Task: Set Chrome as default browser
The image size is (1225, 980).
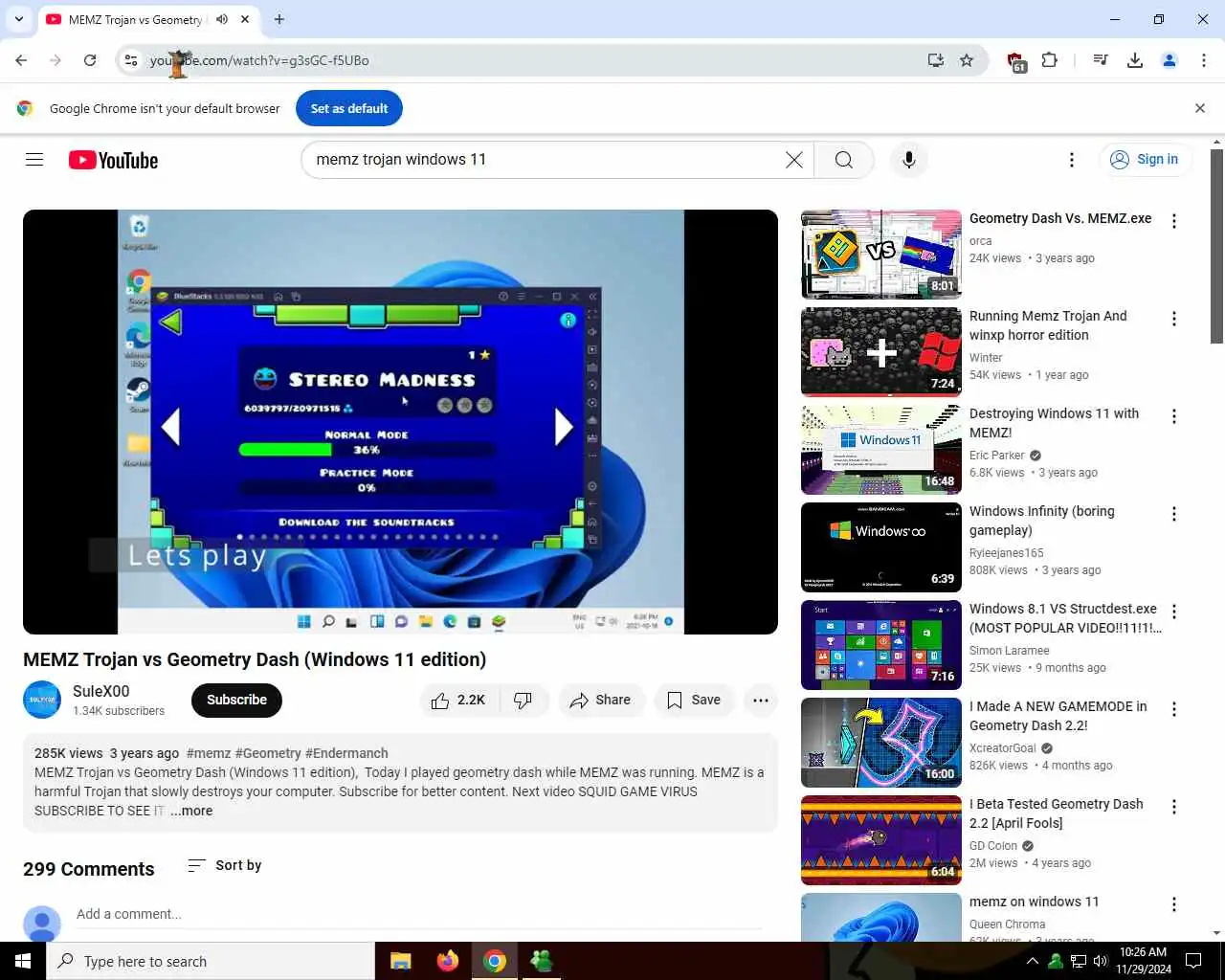Action: coord(349,108)
